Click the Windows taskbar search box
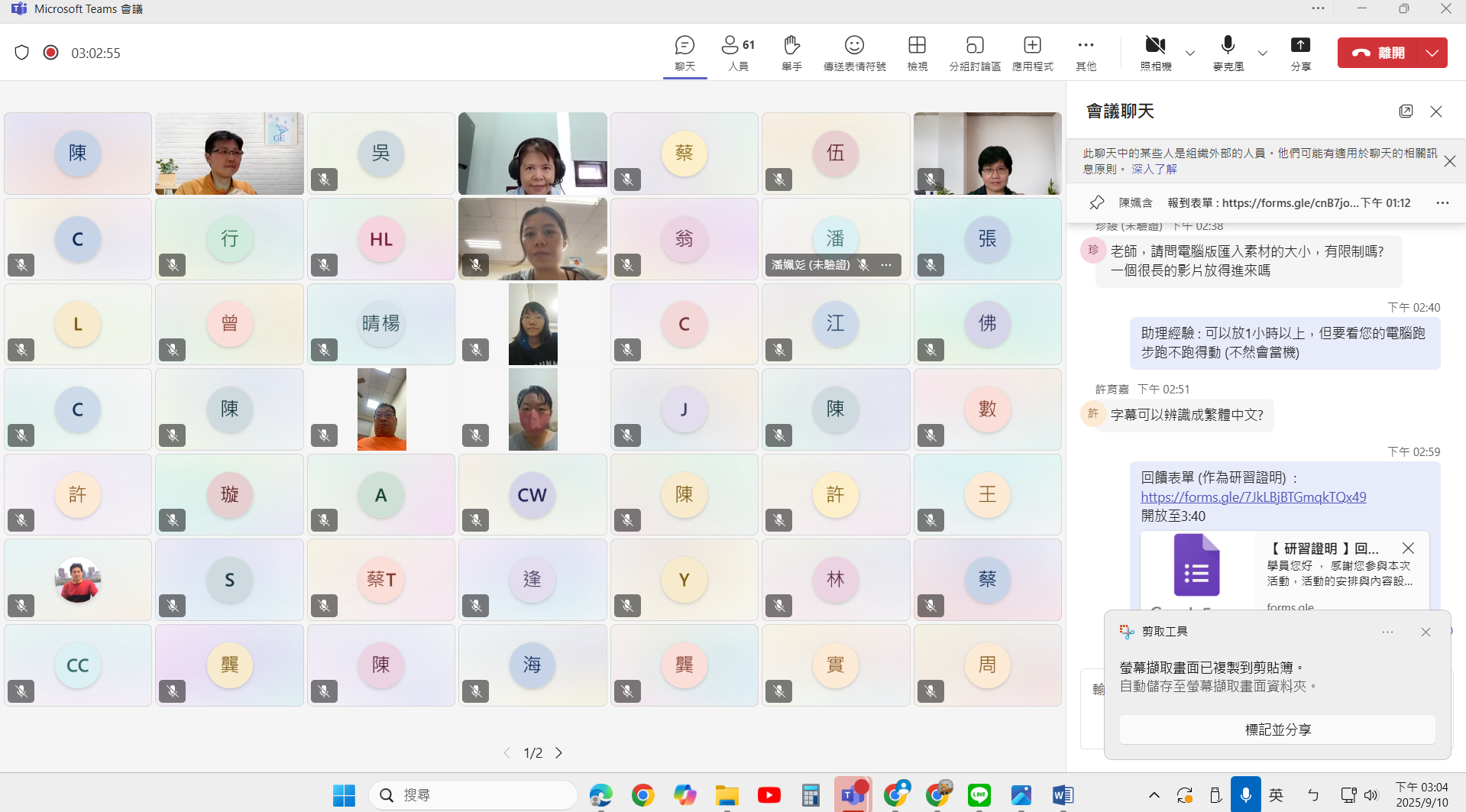 474,795
